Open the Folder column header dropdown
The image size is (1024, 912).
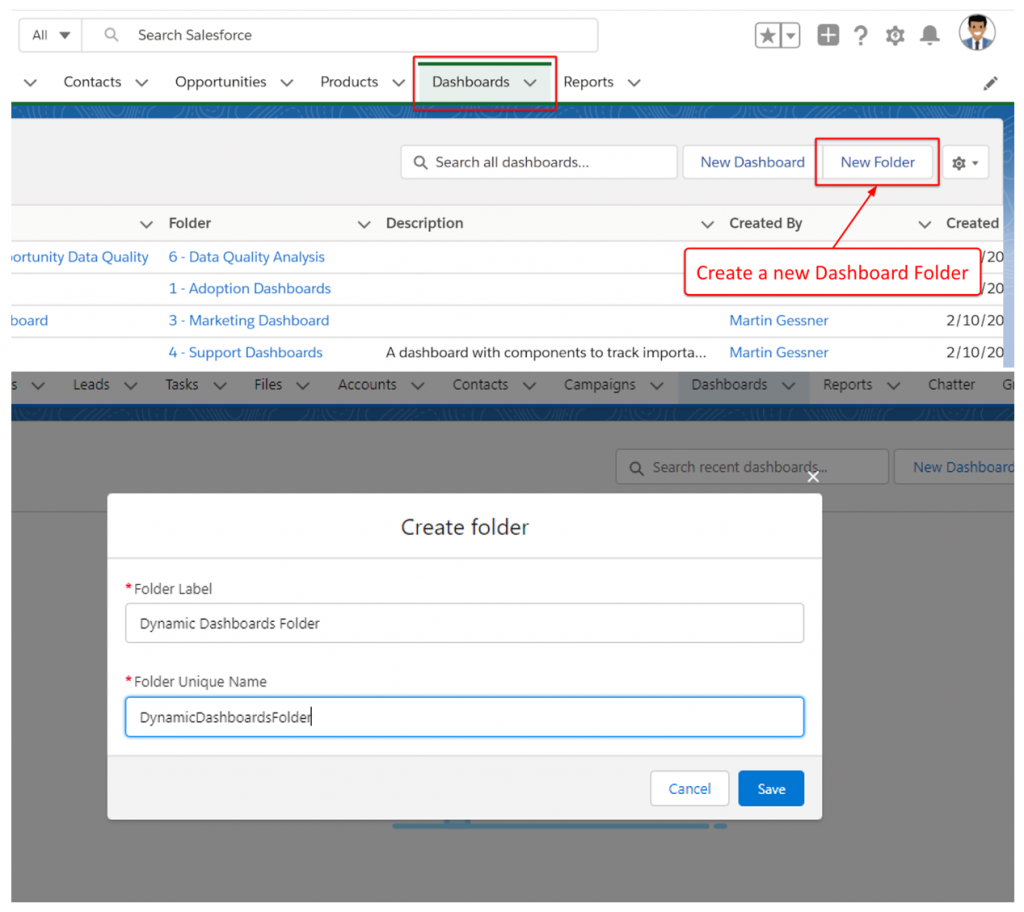tap(363, 223)
